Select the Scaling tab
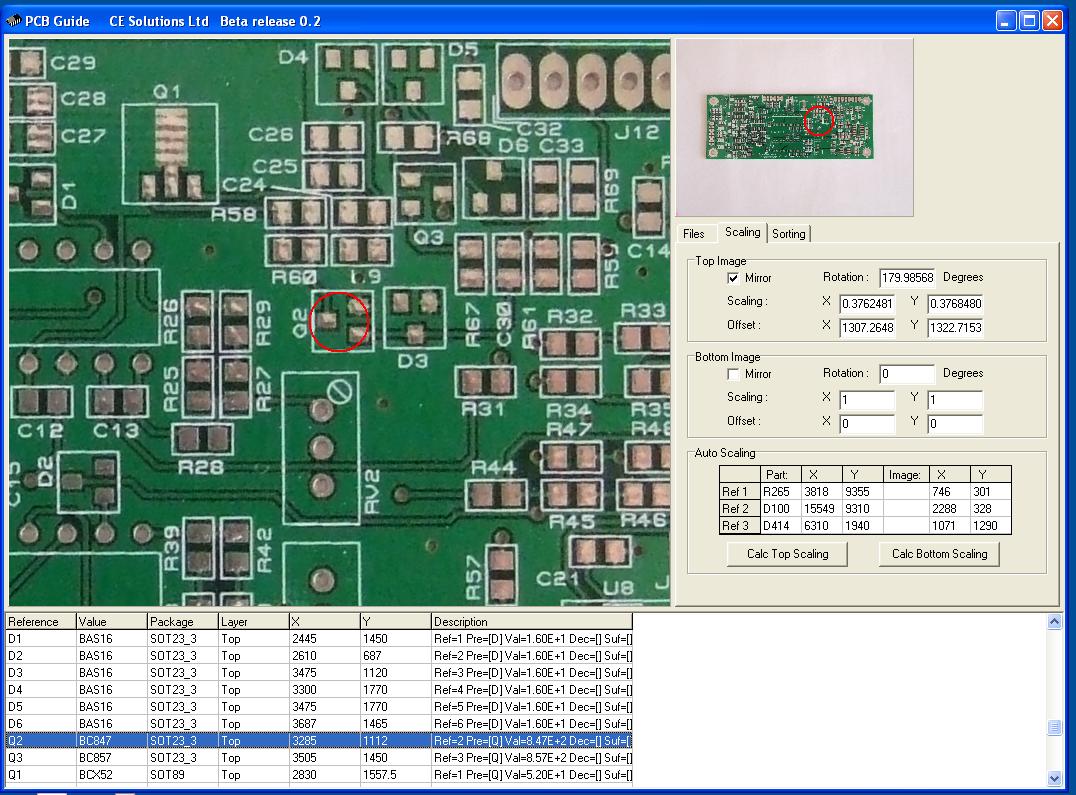 pos(742,232)
